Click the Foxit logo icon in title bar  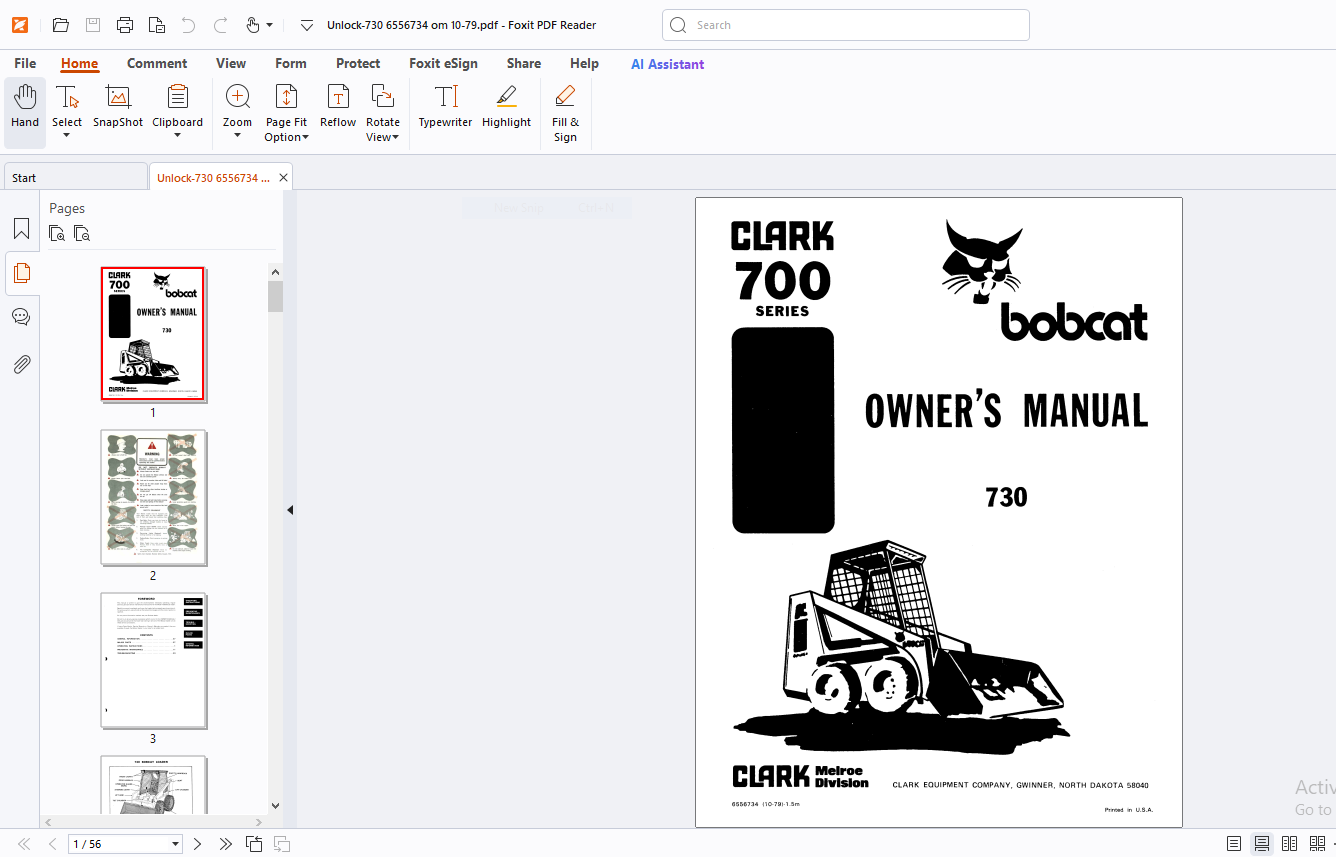click(19, 25)
